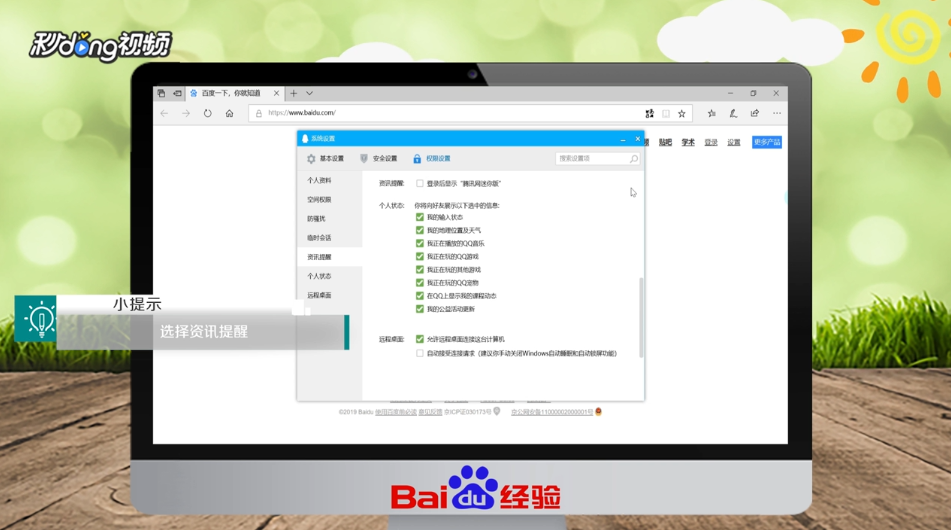The image size is (951, 530).
Task: Uncheck 我的地理位置及天气 checkbox
Action: 420,230
